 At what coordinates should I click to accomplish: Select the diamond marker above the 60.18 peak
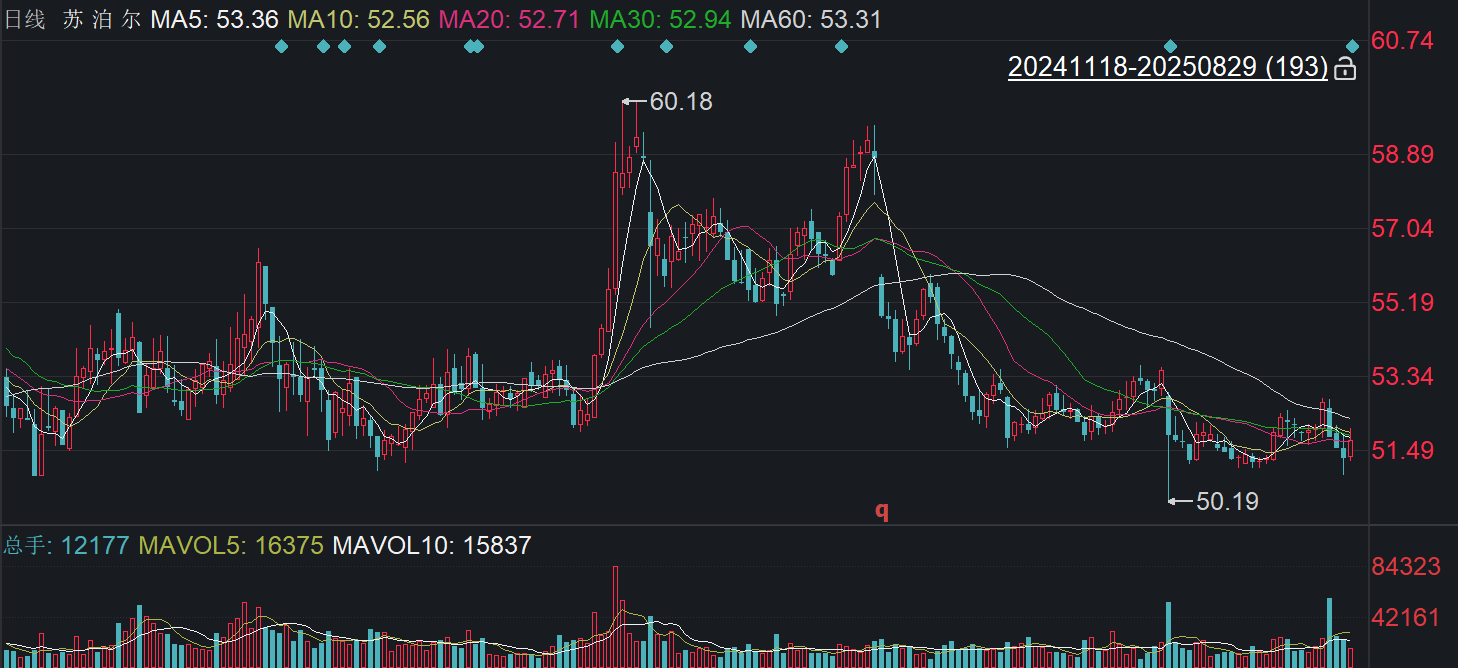[617, 46]
